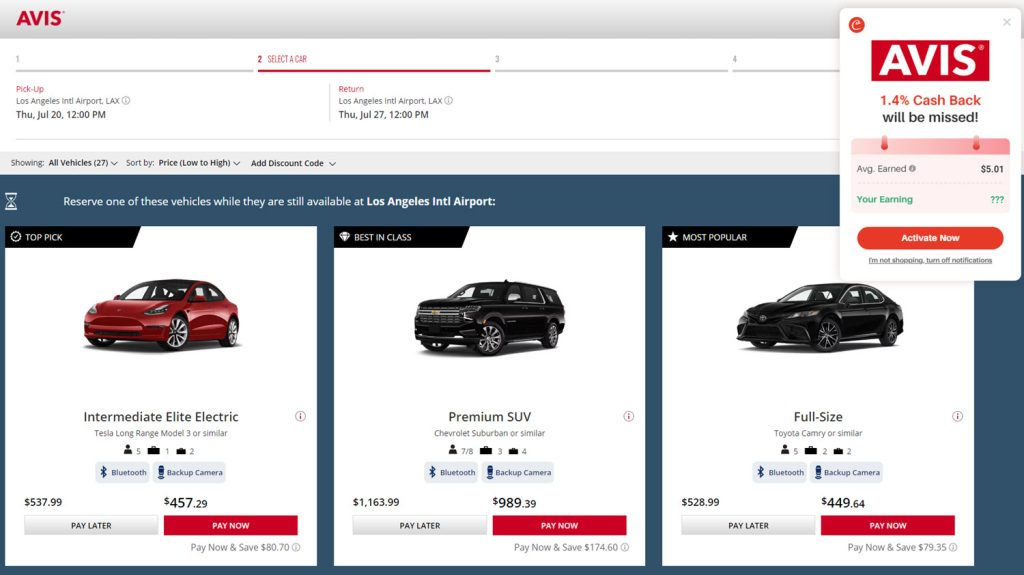Click Return label text

(x=351, y=89)
